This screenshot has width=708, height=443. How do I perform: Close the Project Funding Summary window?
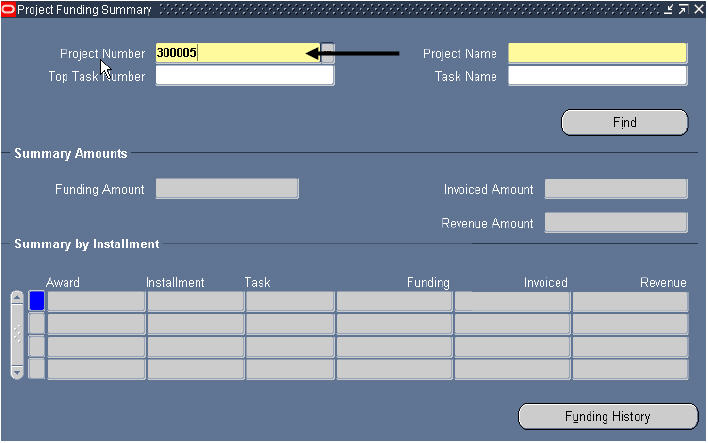697,9
